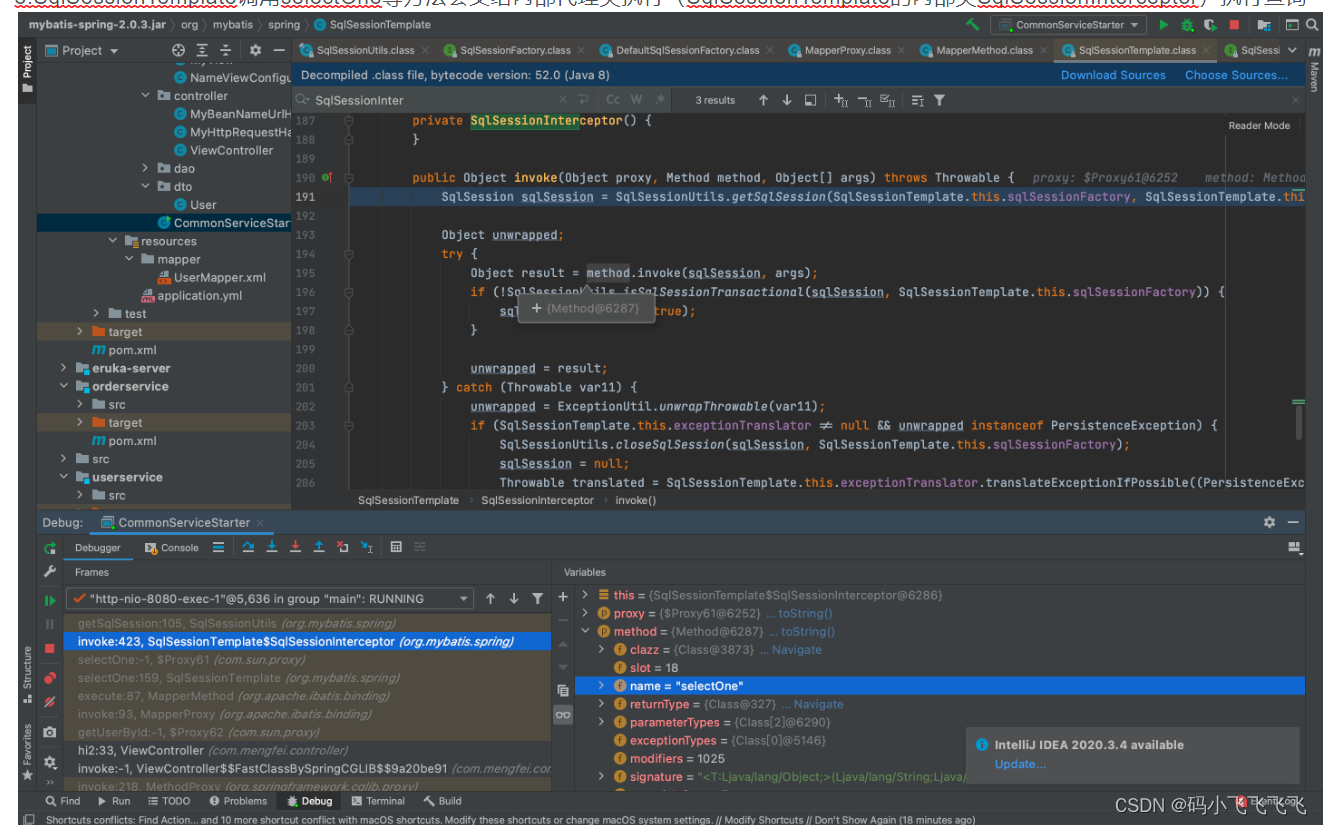Open UserMapper.xml in project tree
The width and height of the screenshot is (1323, 825).
pyautogui.click(x=211, y=278)
